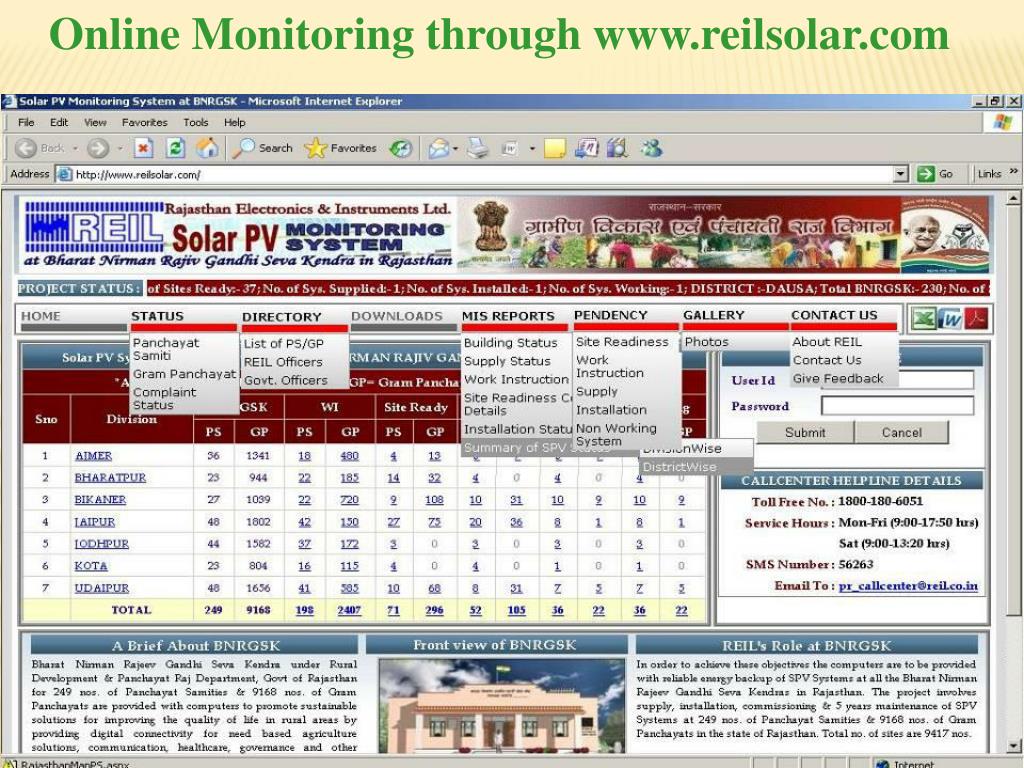This screenshot has width=1024, height=768.
Task: Click the browser Back arrow icon
Action: 25,148
